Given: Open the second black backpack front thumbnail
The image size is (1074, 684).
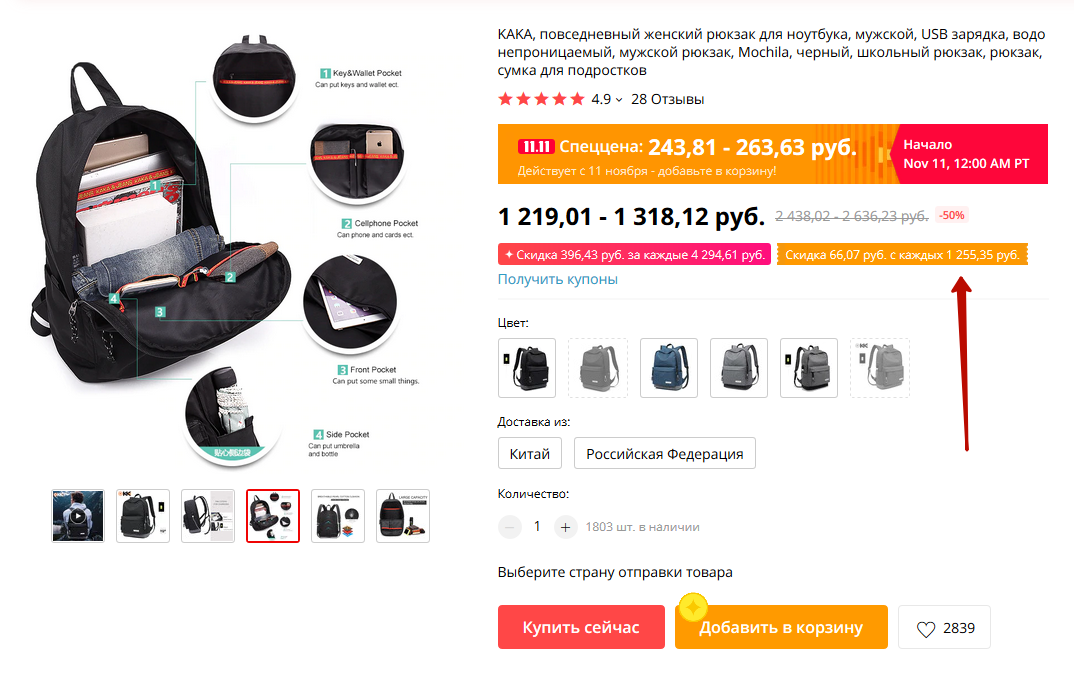Looking at the screenshot, I should point(142,516).
